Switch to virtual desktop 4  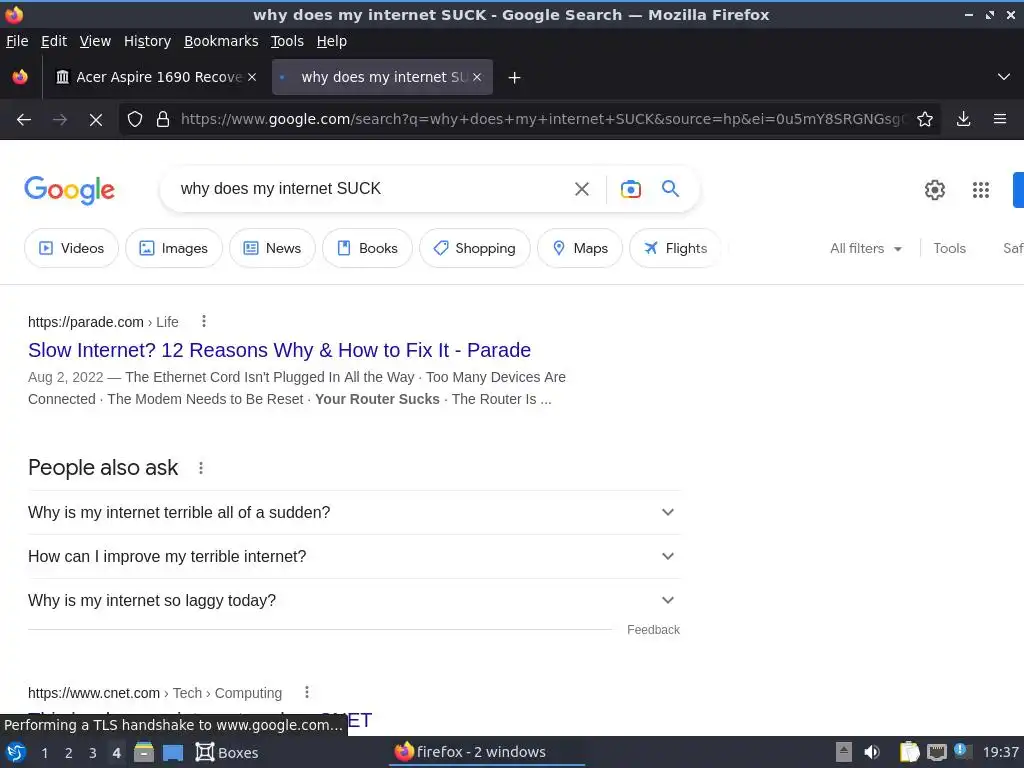pos(116,753)
